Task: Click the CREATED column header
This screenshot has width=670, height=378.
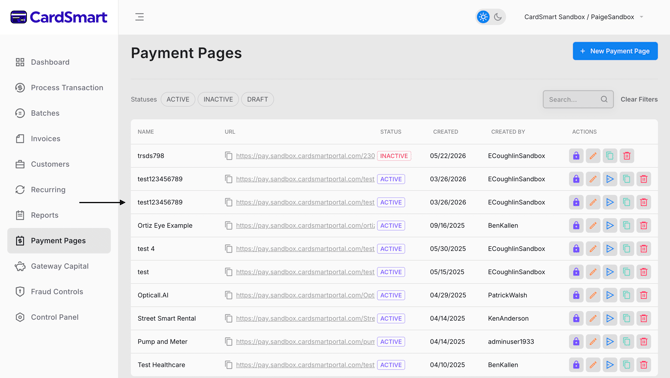Action: tap(445, 132)
